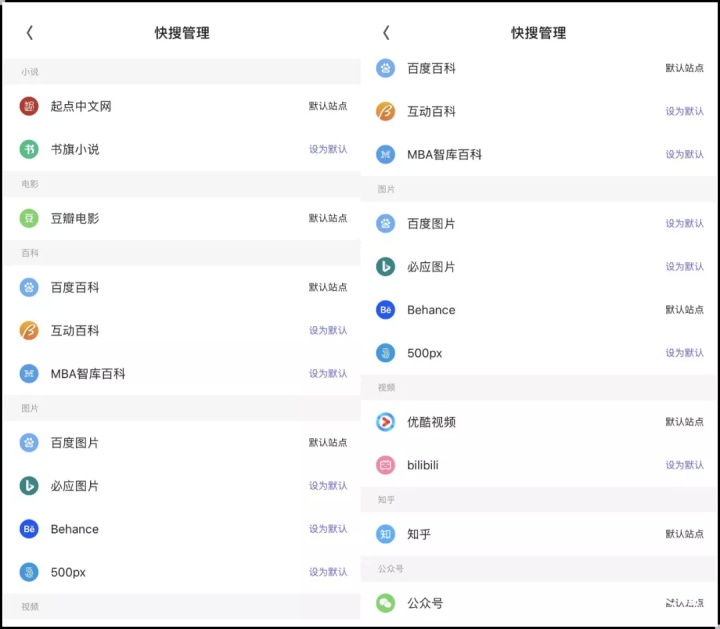Click the 百度图片 paw icon on left screen
Screen dimensions: 720x629
point(29,443)
